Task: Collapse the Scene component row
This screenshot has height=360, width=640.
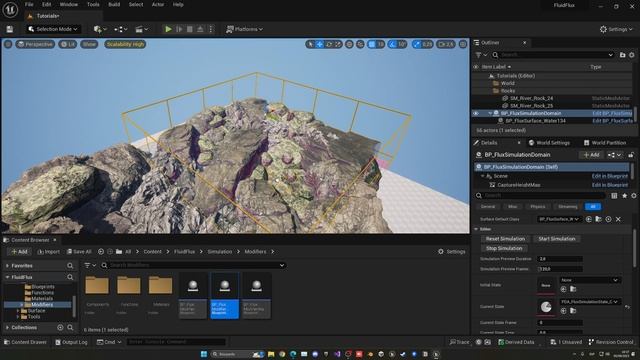Action: click(483, 176)
